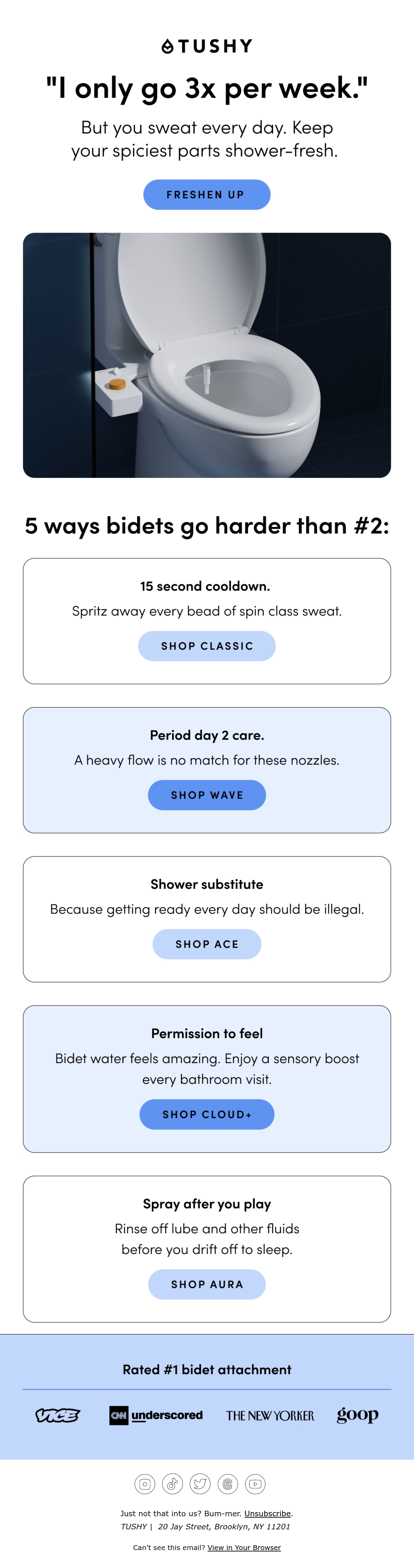
Task: Click the TUSHY logo at the top
Action: [207, 46]
